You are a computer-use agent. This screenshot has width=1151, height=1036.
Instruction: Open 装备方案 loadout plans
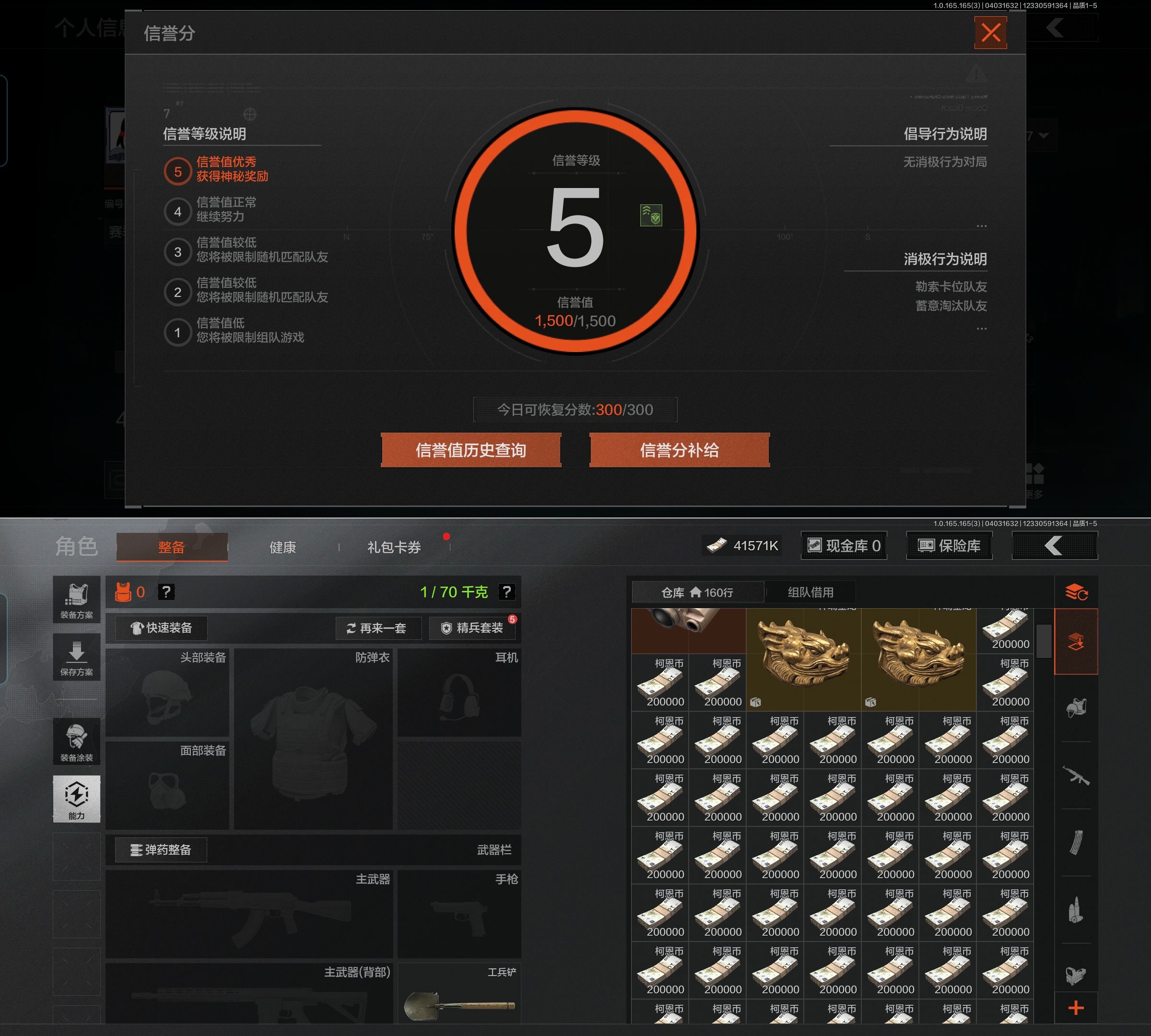tap(76, 600)
